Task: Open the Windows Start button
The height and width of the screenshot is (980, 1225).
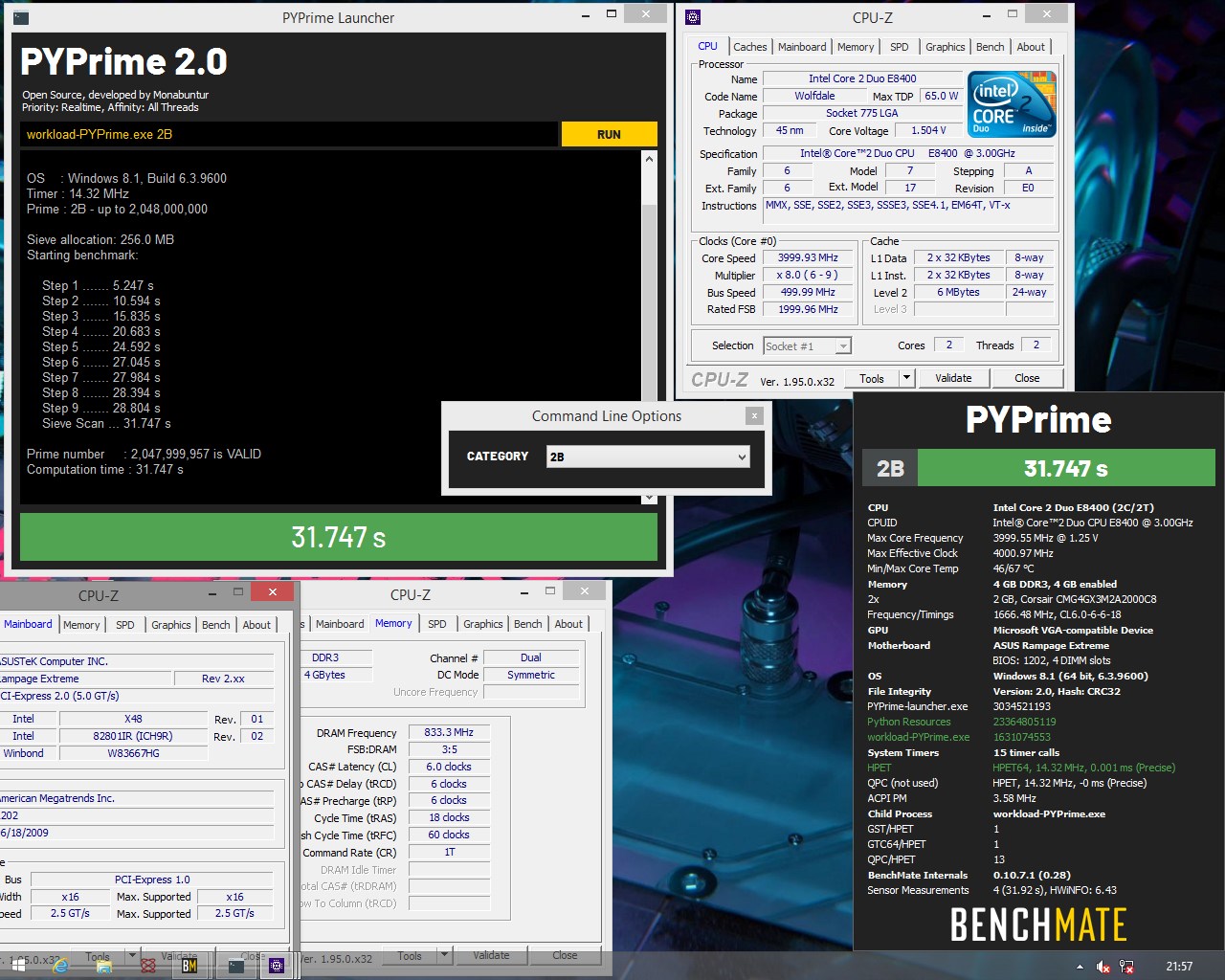Action: [18, 966]
